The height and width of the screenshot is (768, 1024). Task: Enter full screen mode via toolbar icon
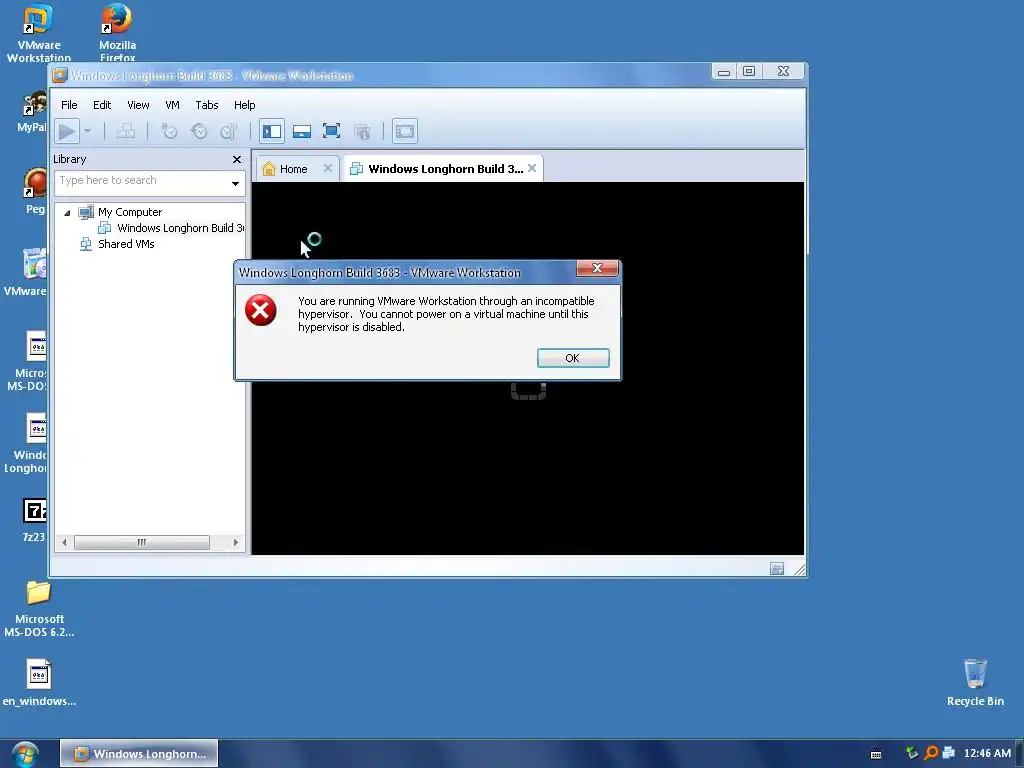point(331,131)
